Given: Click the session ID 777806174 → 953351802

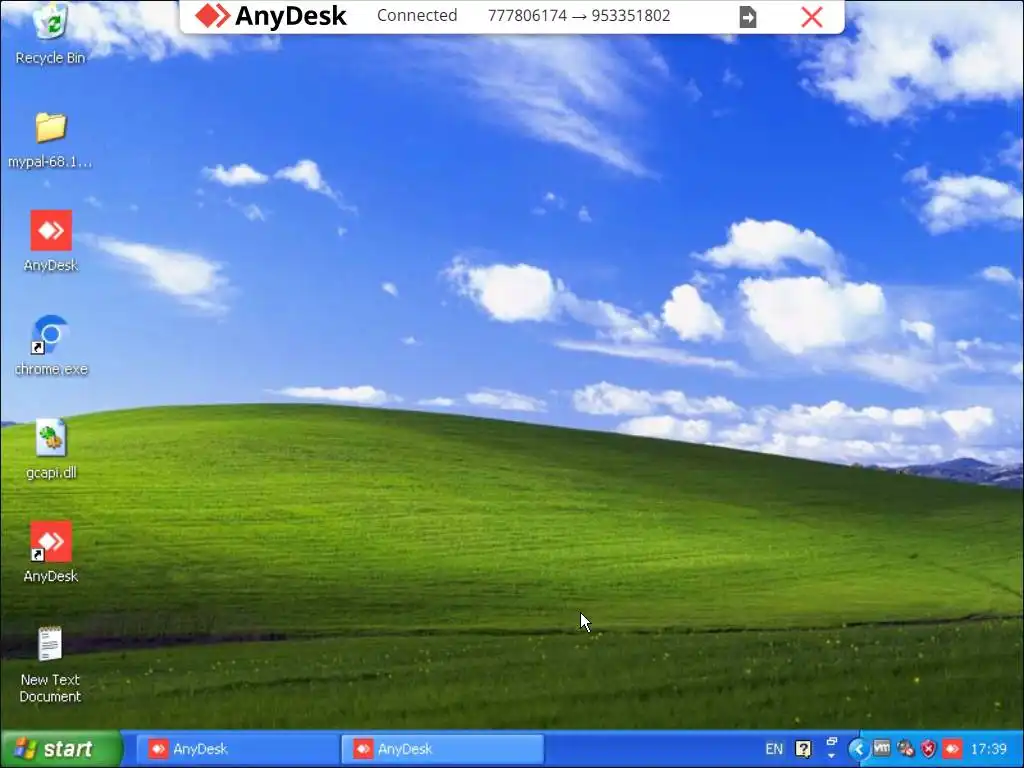Looking at the screenshot, I should click(579, 16).
